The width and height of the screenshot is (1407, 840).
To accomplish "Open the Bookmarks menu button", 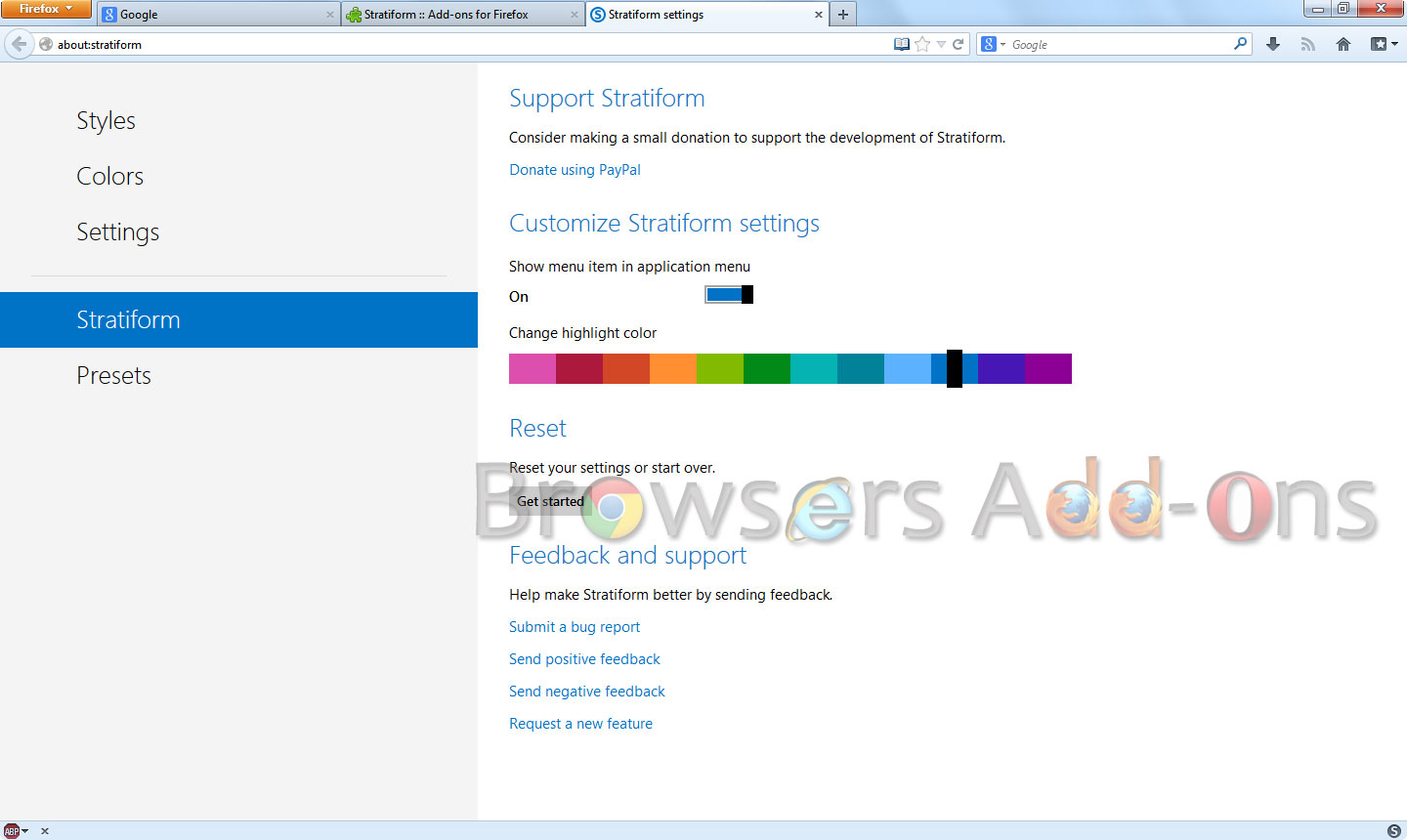I will point(1384,44).
